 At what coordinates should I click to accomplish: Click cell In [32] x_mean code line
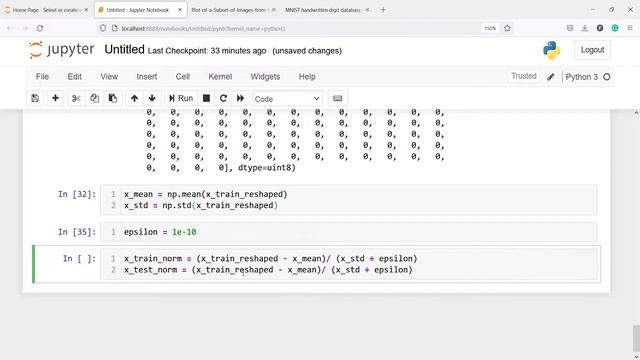click(x=206, y=194)
